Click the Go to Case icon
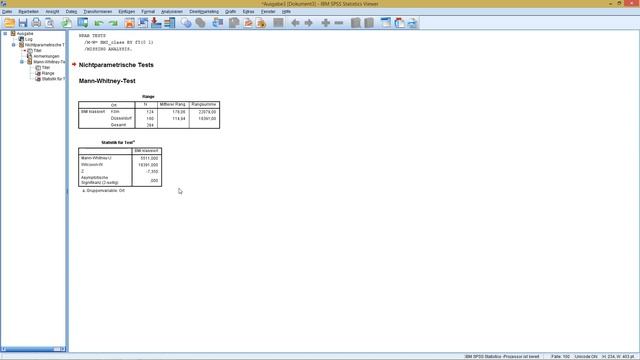The width and height of the screenshot is (640, 360). 143,23
